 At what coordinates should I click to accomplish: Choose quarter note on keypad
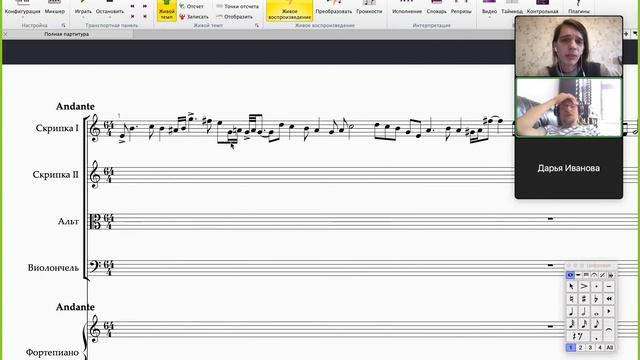click(x=571, y=311)
